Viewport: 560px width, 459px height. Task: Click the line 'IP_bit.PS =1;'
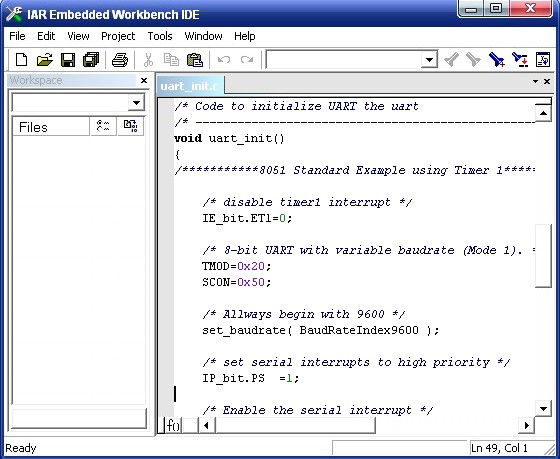coord(250,378)
